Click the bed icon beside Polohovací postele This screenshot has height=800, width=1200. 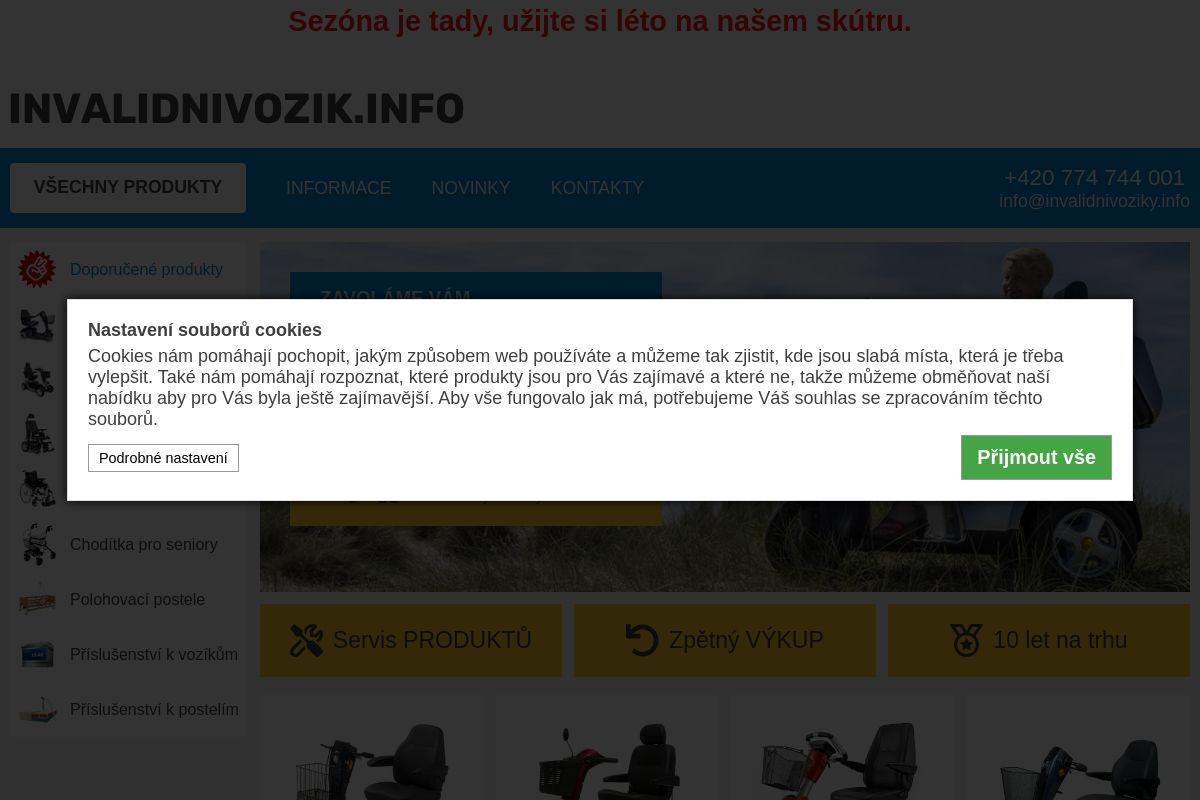coord(38,600)
